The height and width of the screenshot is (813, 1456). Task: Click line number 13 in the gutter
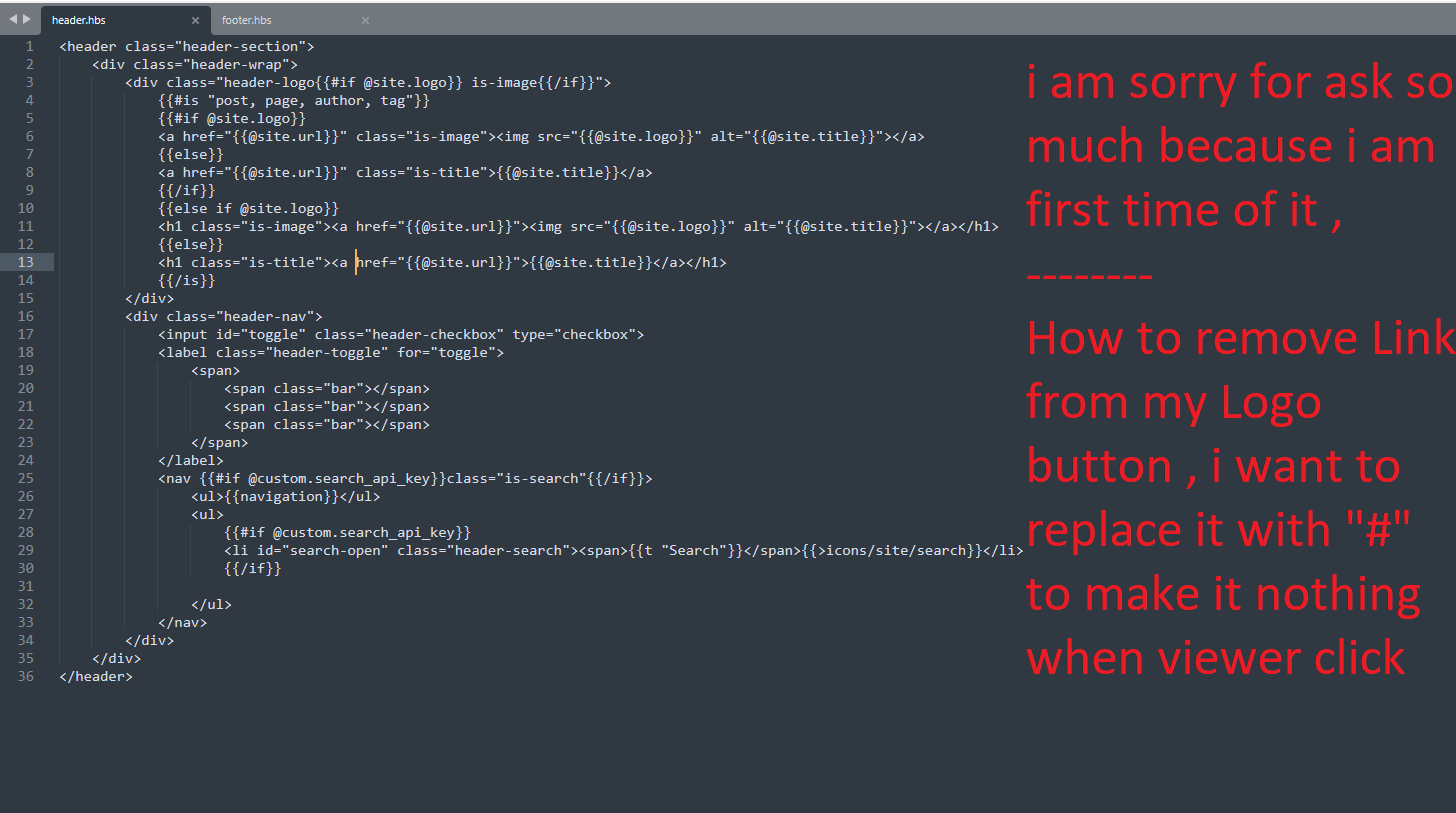click(x=25, y=262)
